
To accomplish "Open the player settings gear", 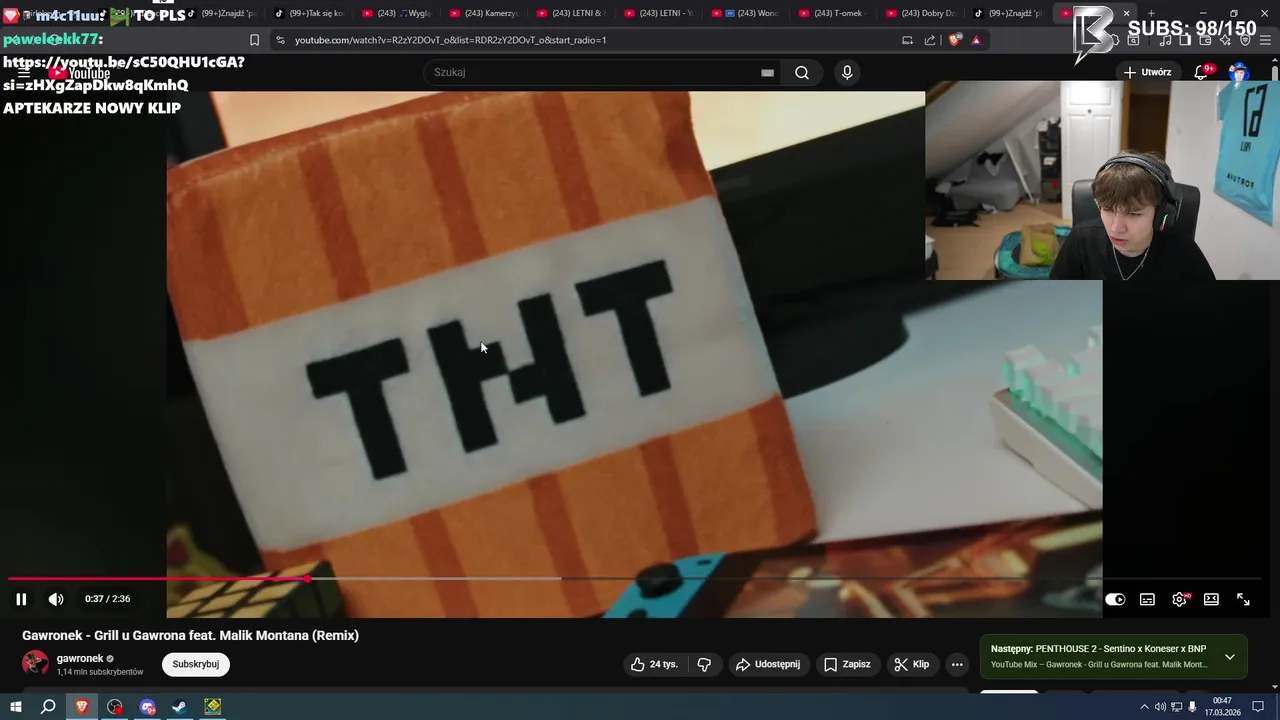I will (x=1179, y=599).
